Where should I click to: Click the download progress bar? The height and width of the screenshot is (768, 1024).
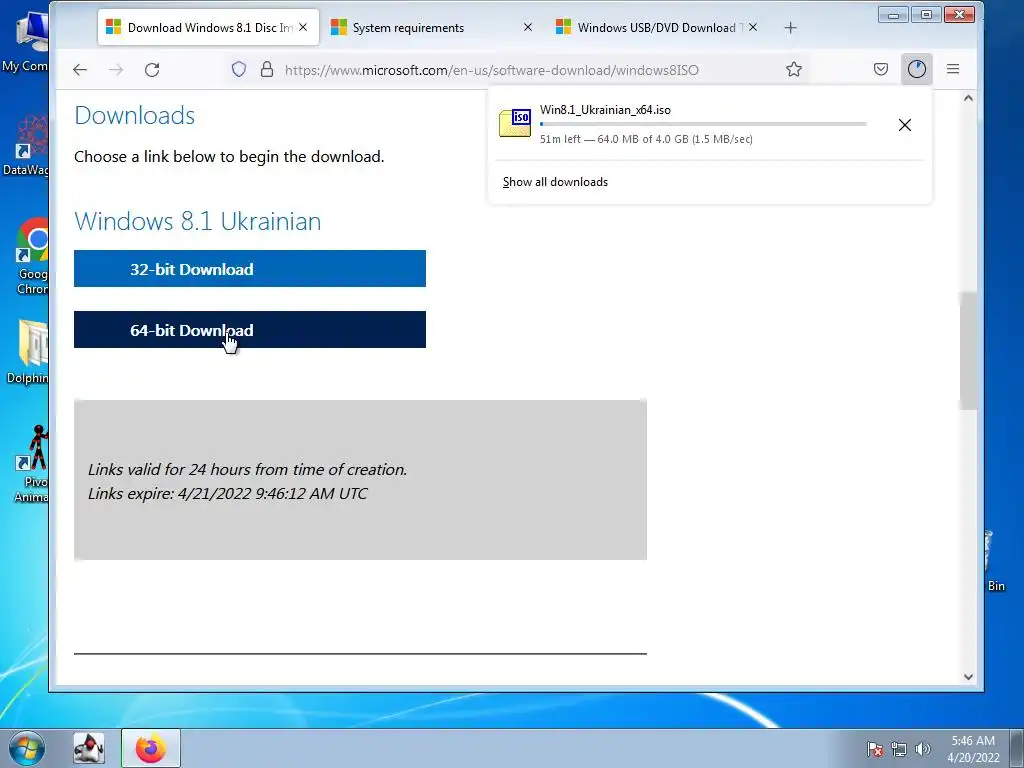(x=703, y=123)
